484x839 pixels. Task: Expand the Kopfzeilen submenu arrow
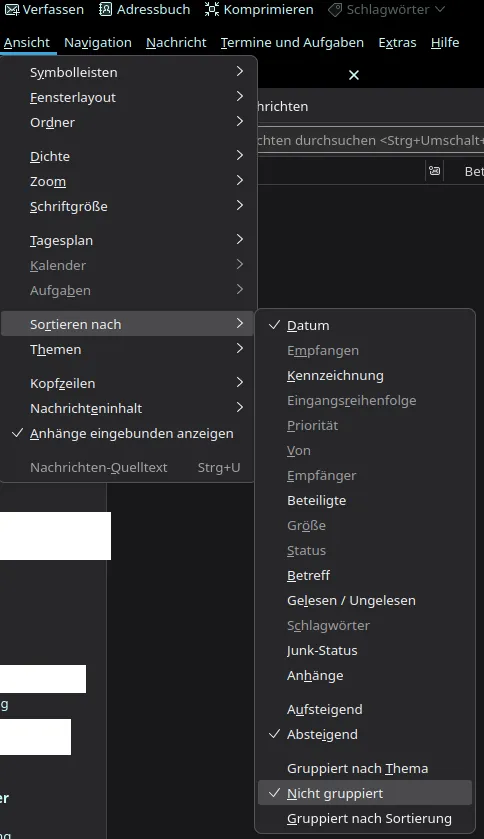(240, 383)
